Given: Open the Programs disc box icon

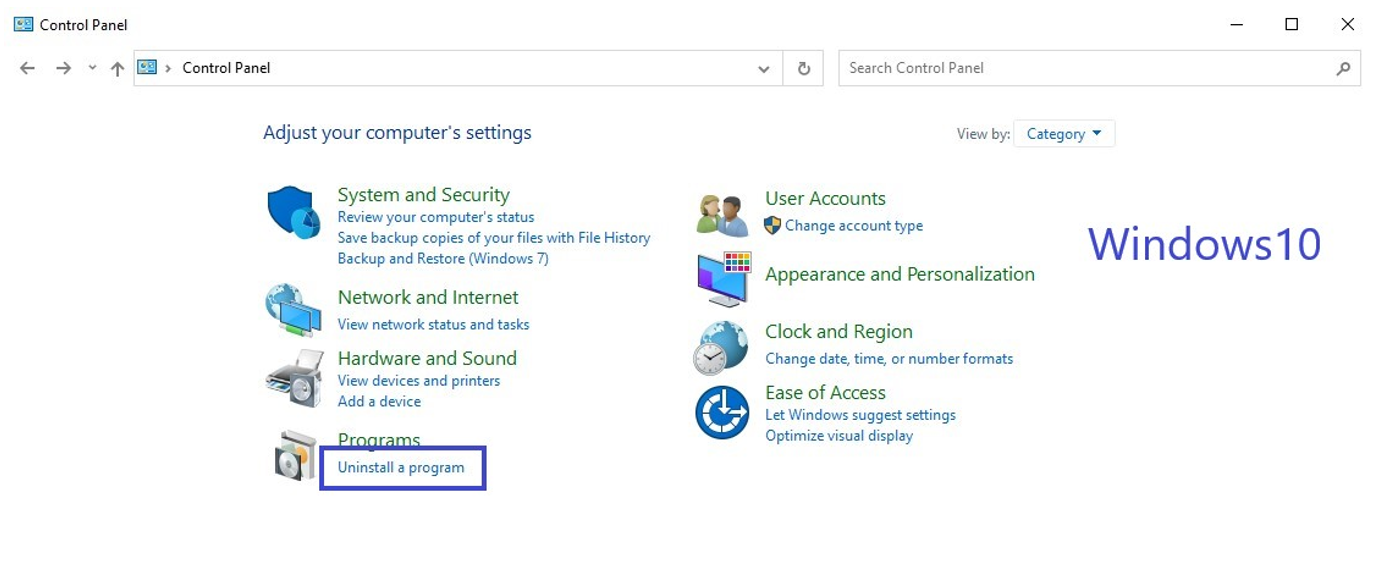Looking at the screenshot, I should [x=295, y=456].
